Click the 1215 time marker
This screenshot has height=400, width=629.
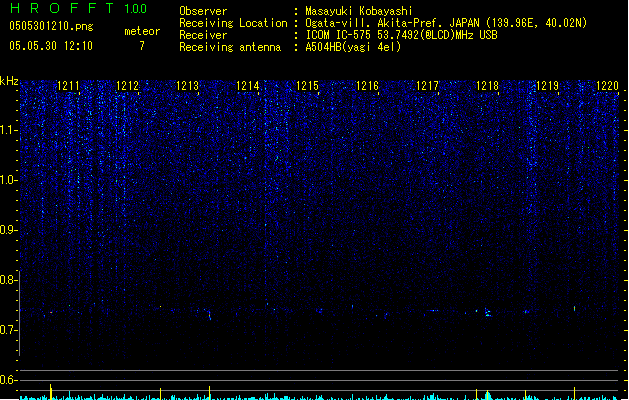308,86
